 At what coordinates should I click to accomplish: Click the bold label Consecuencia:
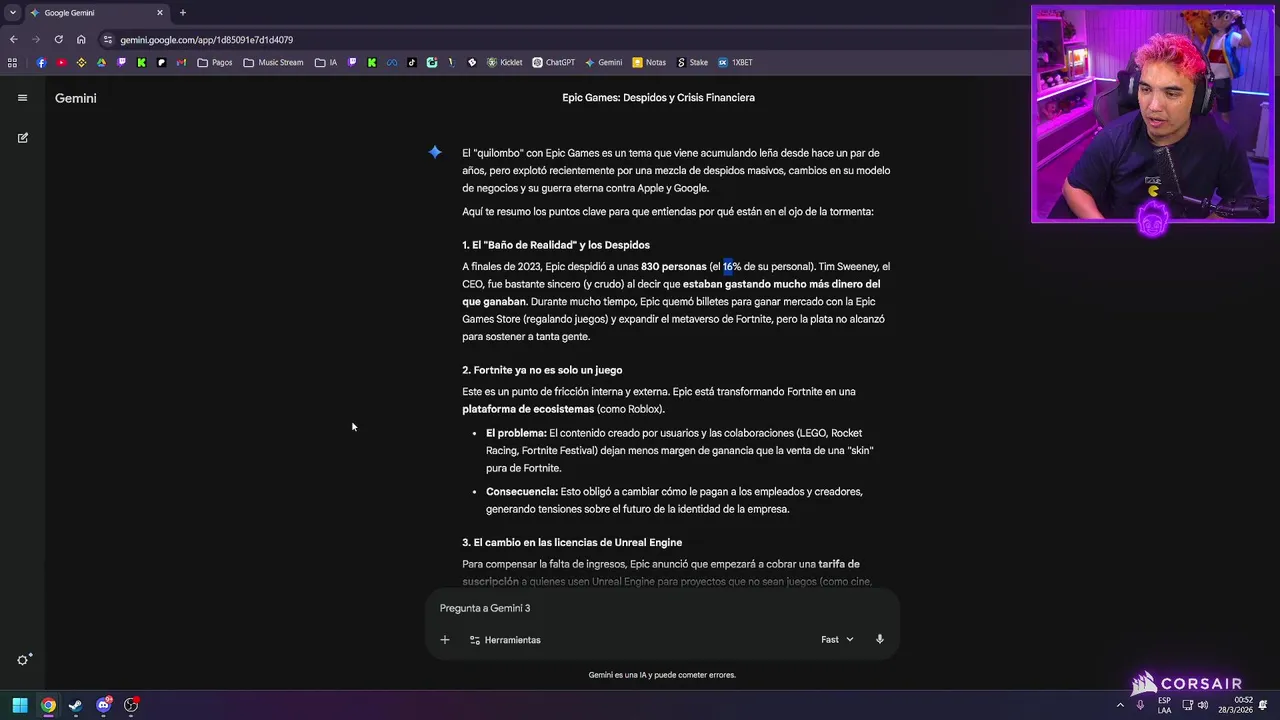click(x=522, y=492)
